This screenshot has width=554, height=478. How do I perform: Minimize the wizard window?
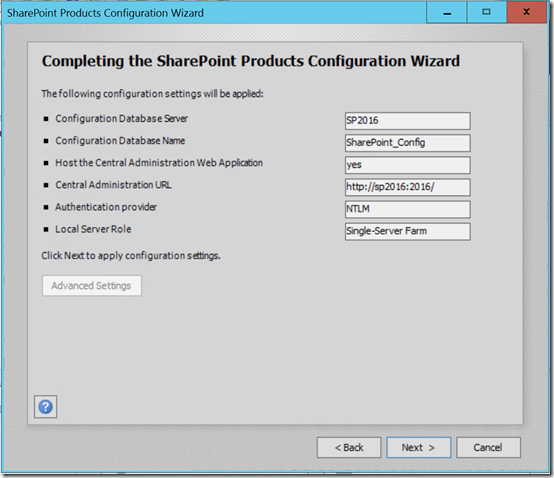(447, 12)
